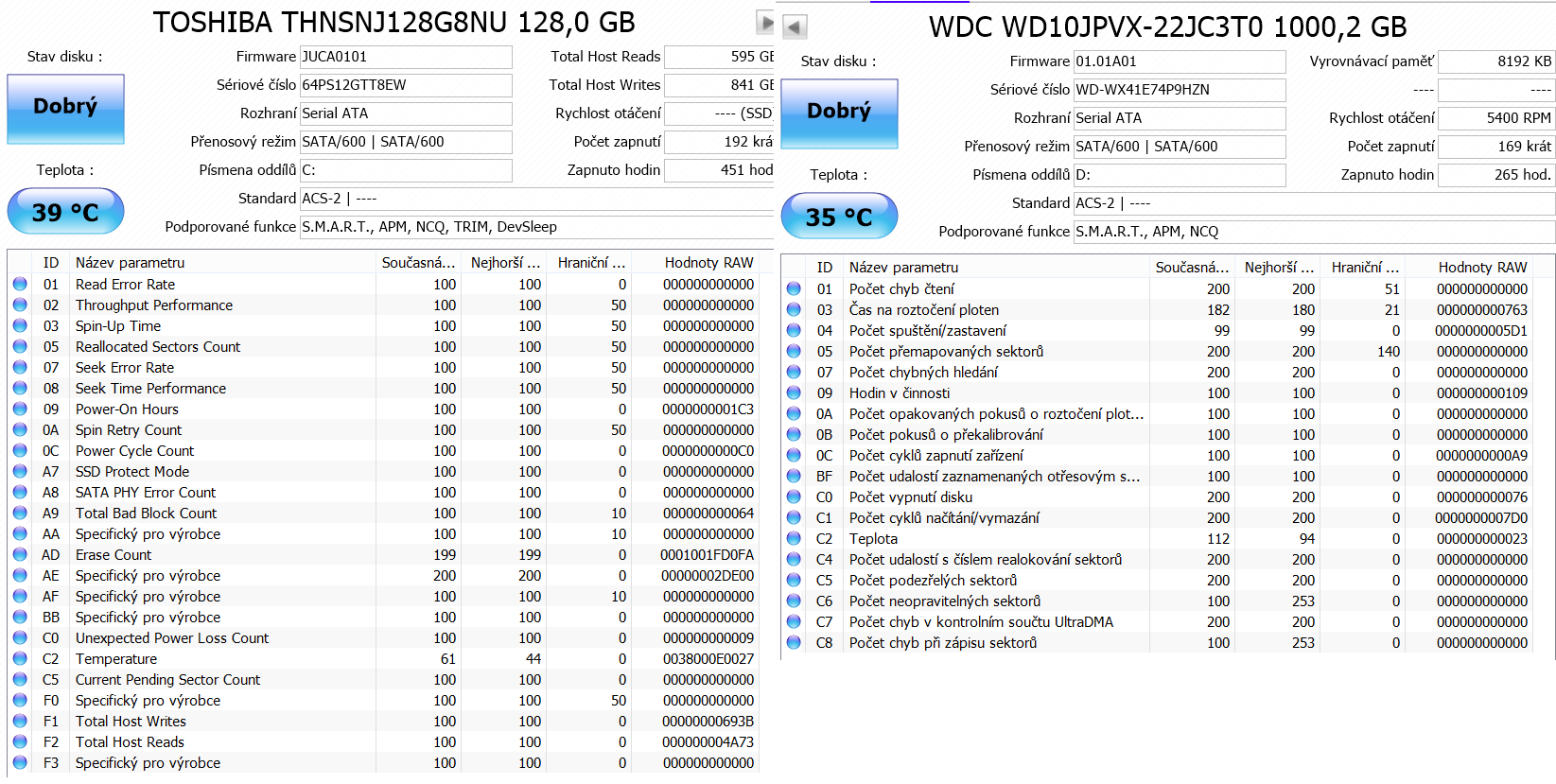Click the WDC serial number field WD-WX41E74P9HZN
The image size is (1556, 784).
(x=1180, y=90)
